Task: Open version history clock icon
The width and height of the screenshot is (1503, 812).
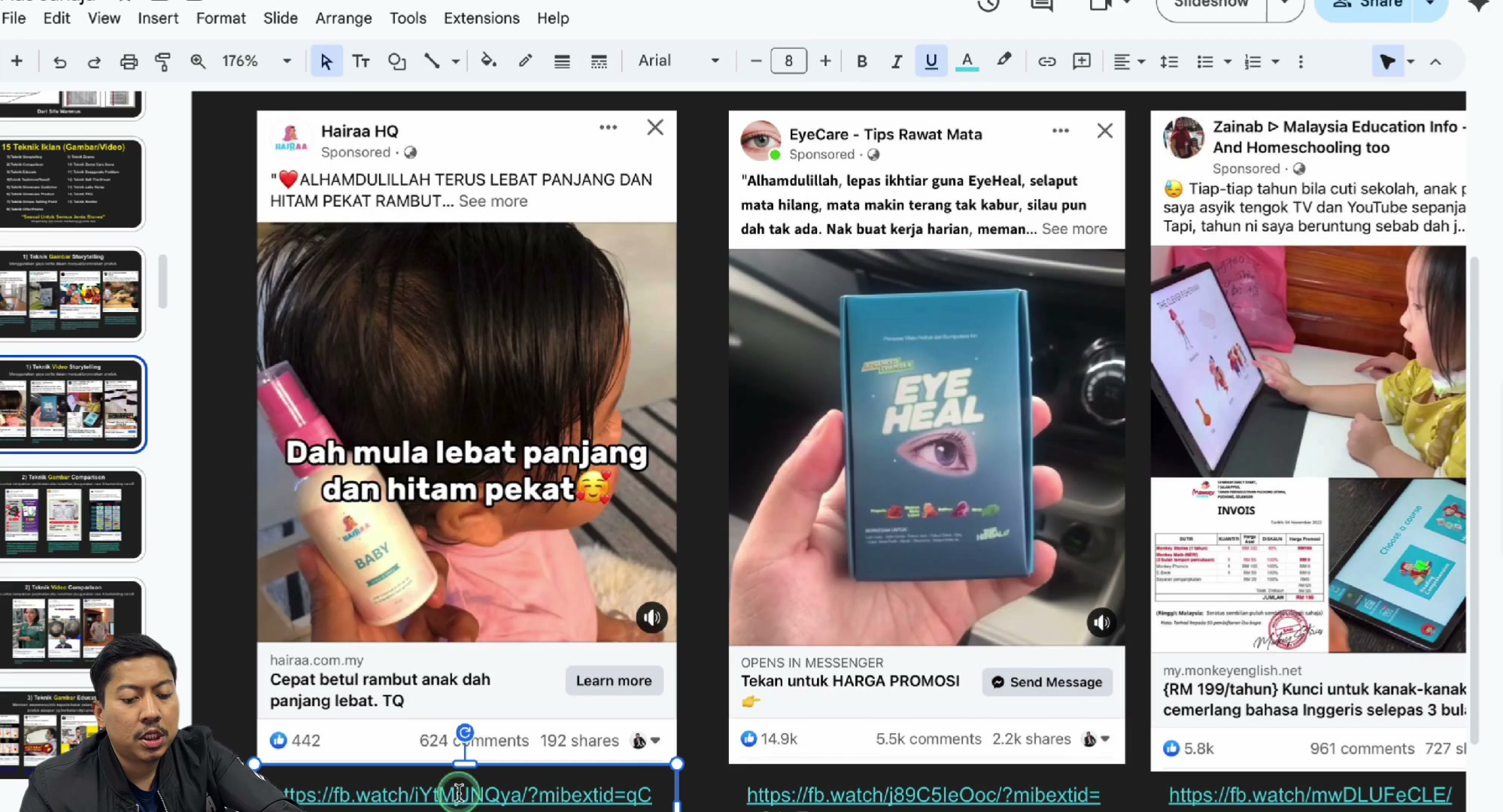Action: point(988,6)
